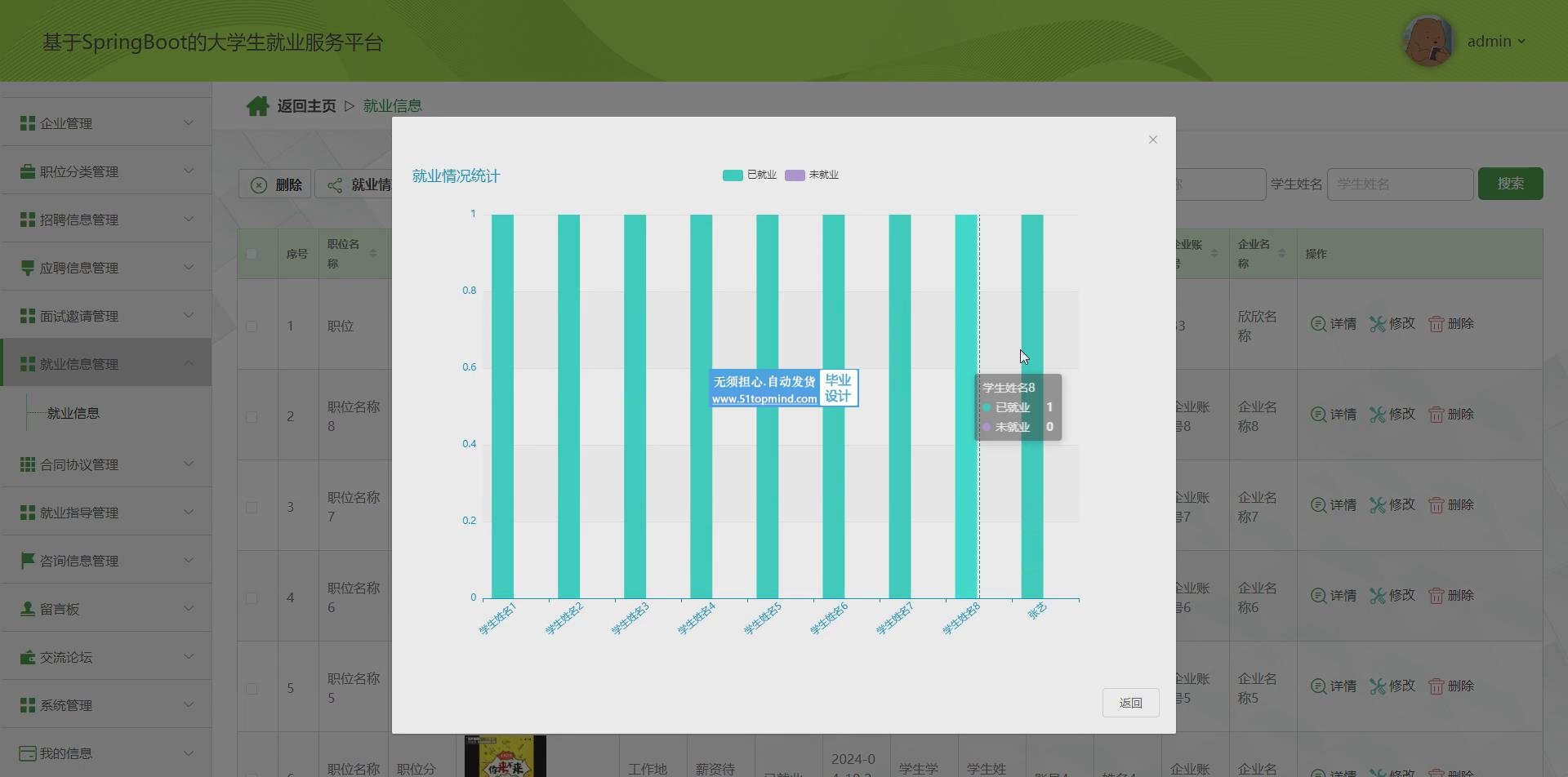Click the 交流论坛 icon
This screenshot has height=777, width=1568.
[27, 657]
